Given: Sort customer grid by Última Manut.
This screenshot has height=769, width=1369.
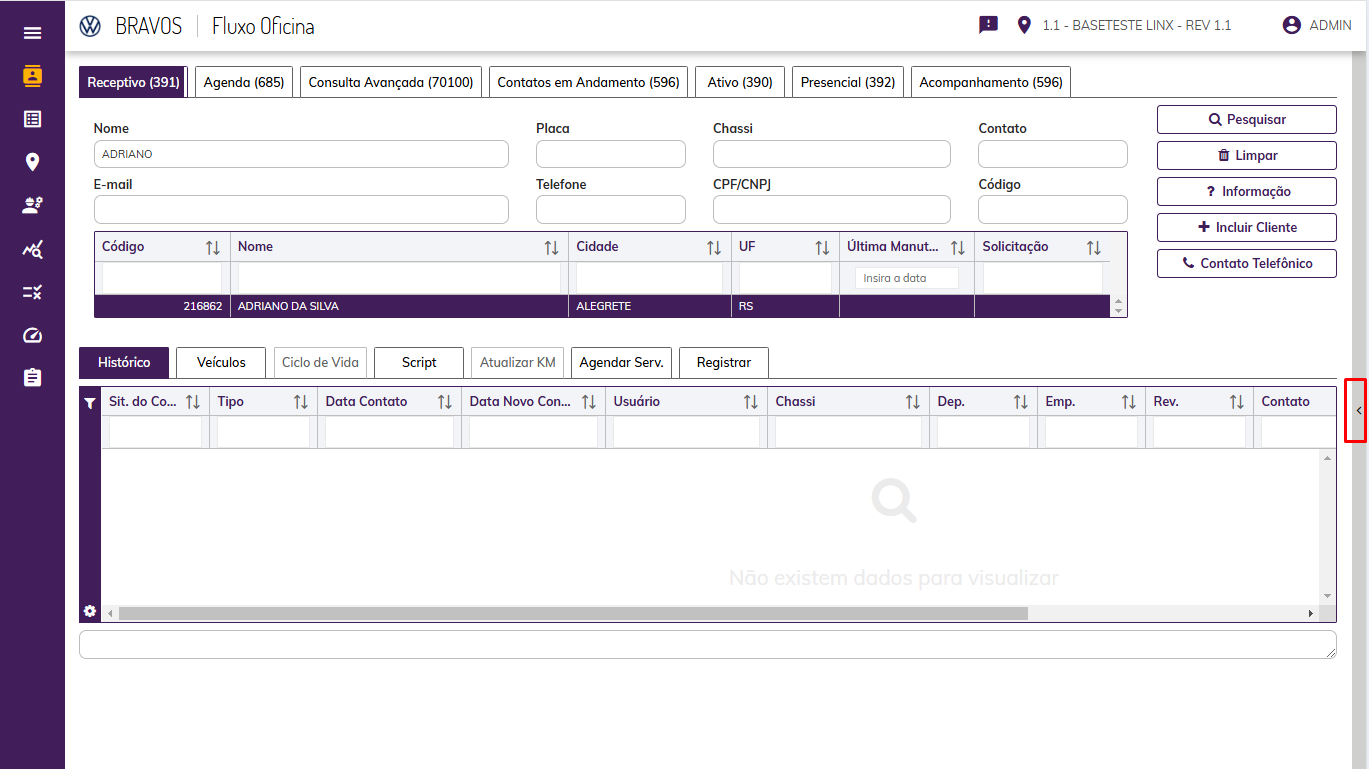Looking at the screenshot, I should pos(957,247).
